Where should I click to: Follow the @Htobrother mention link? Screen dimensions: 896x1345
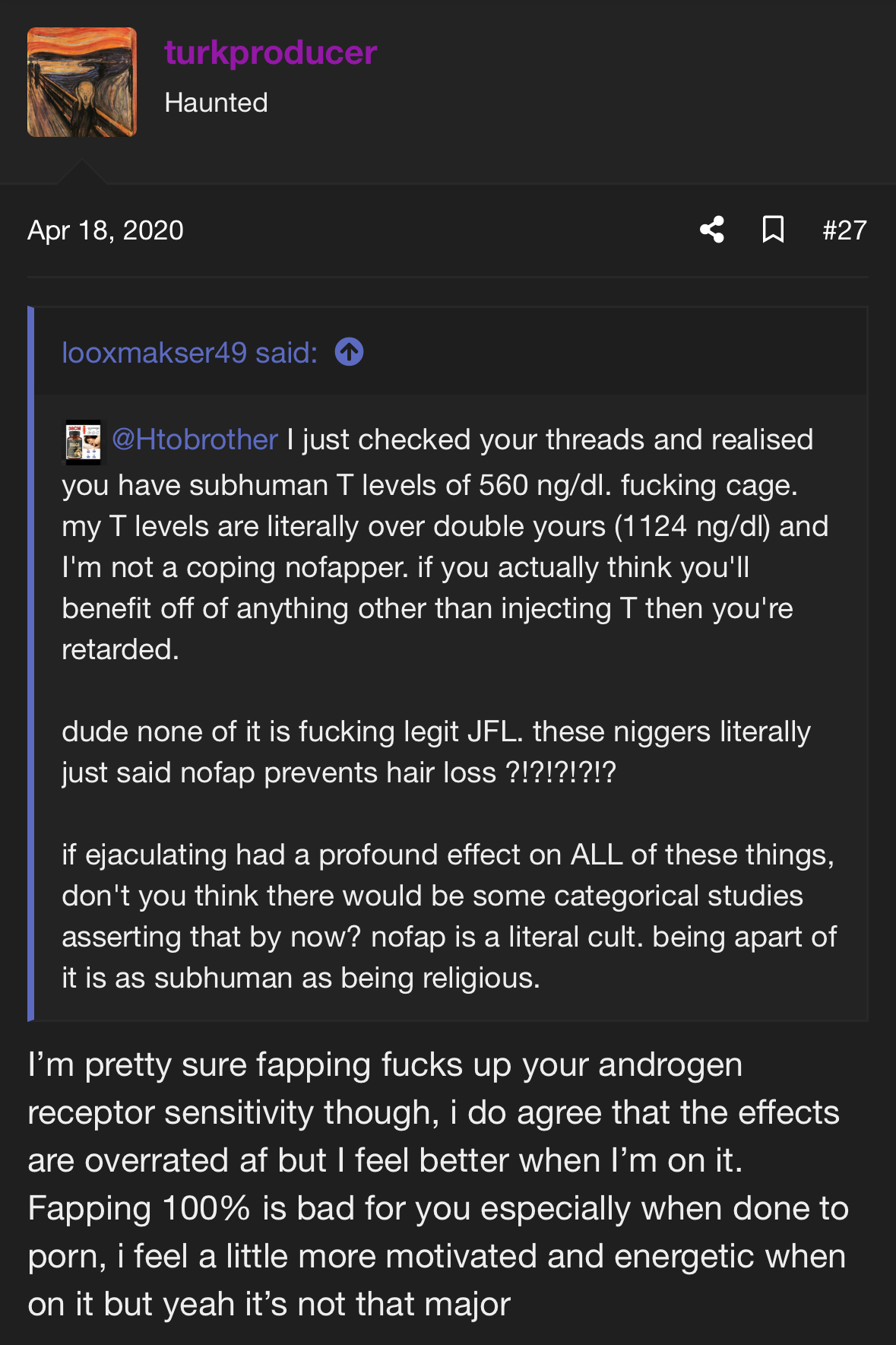click(x=195, y=439)
